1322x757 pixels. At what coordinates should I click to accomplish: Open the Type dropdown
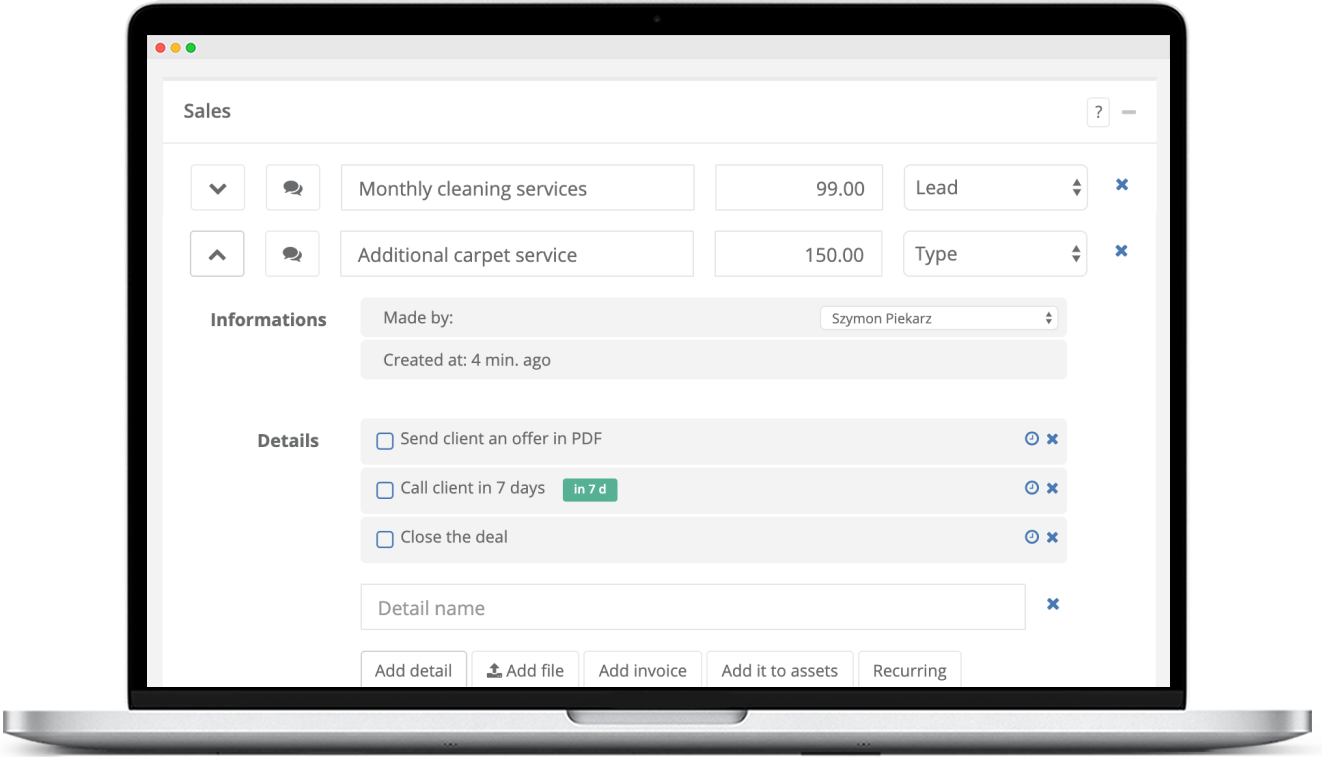pos(995,254)
